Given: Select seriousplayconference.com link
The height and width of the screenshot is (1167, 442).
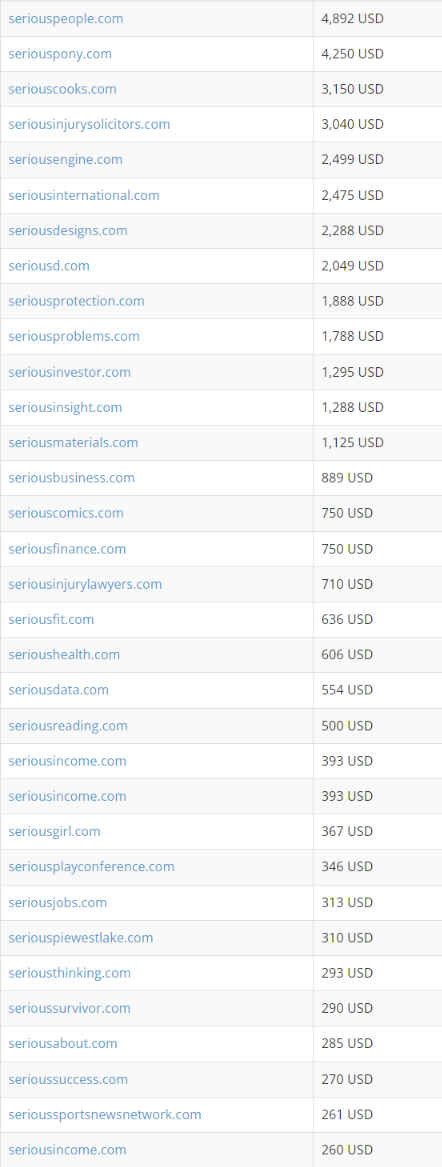Looking at the screenshot, I should [x=92, y=867].
